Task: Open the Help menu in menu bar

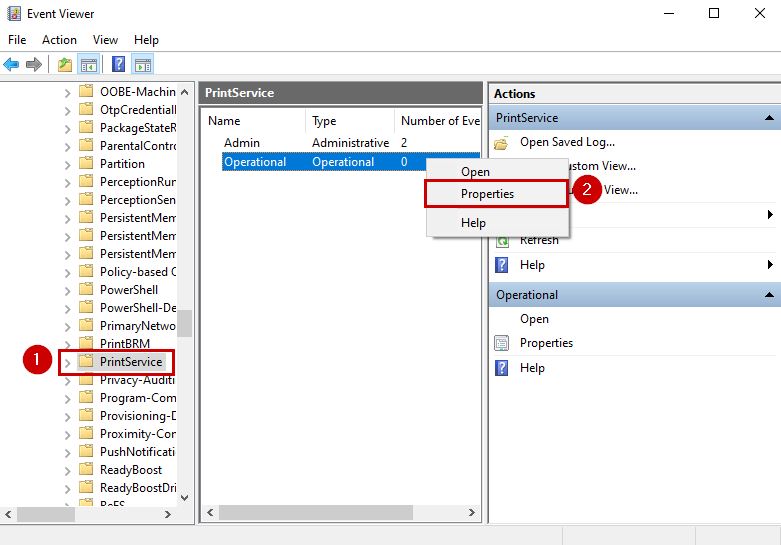Action: click(x=146, y=40)
